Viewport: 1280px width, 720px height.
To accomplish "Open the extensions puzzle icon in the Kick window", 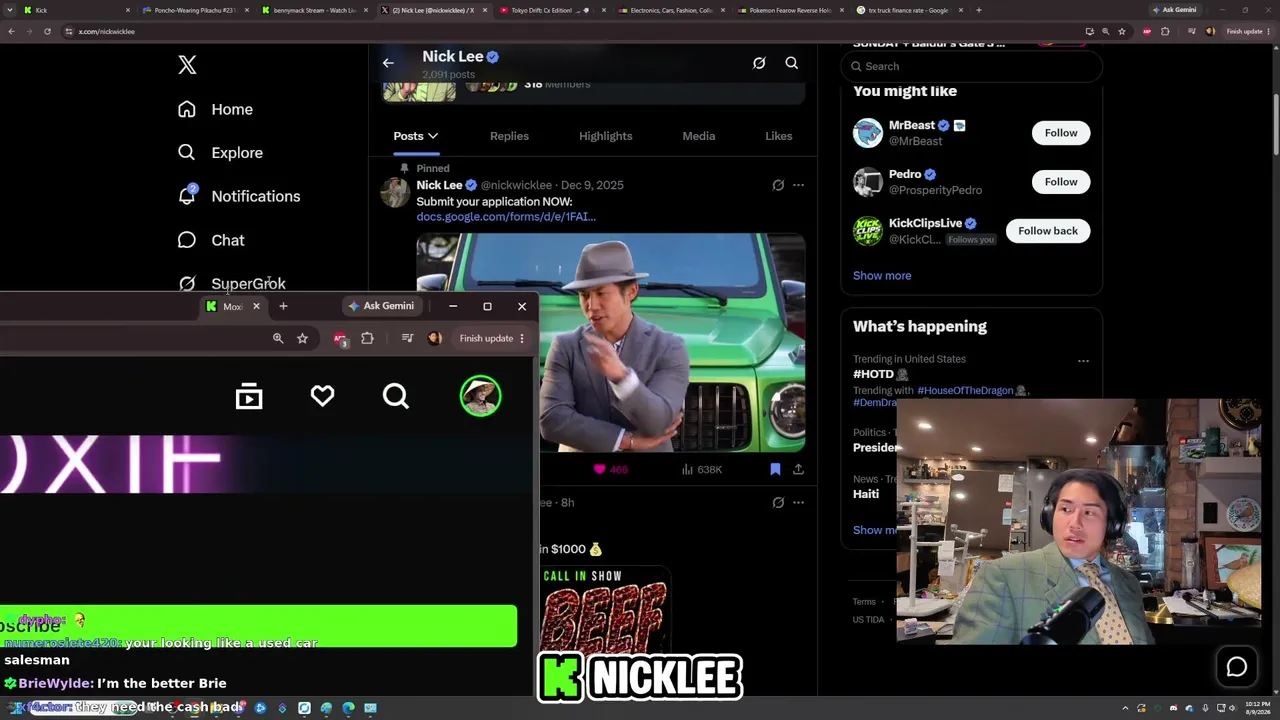I will tap(367, 338).
